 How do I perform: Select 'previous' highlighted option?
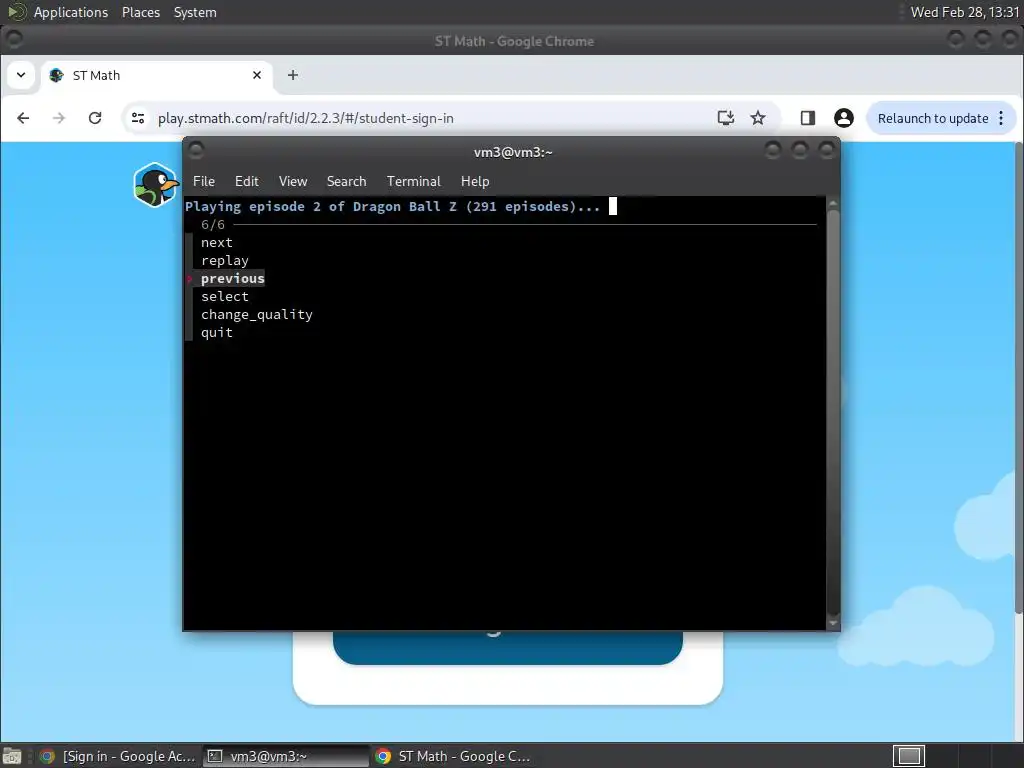[x=232, y=279]
